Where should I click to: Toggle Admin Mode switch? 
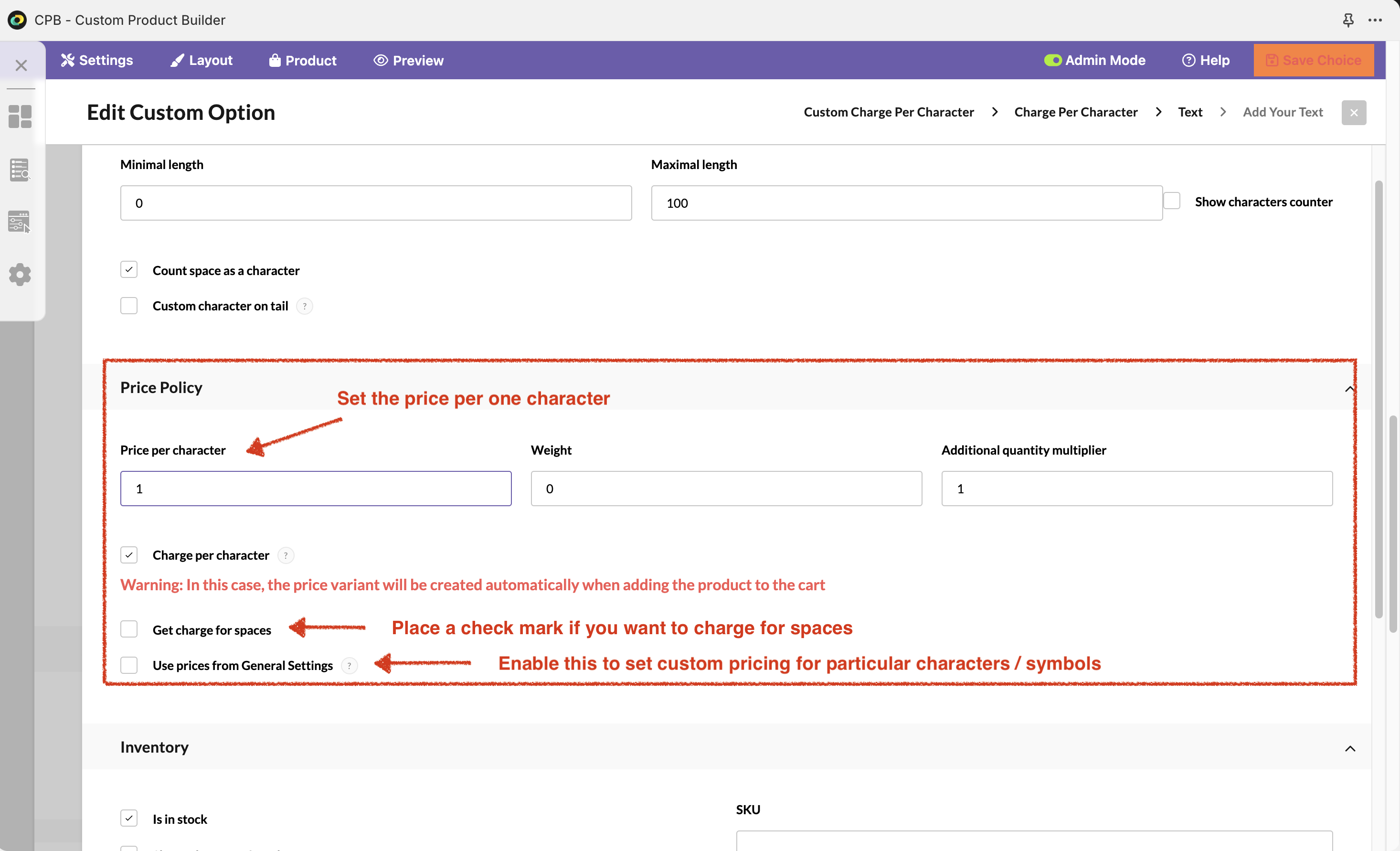point(1052,60)
